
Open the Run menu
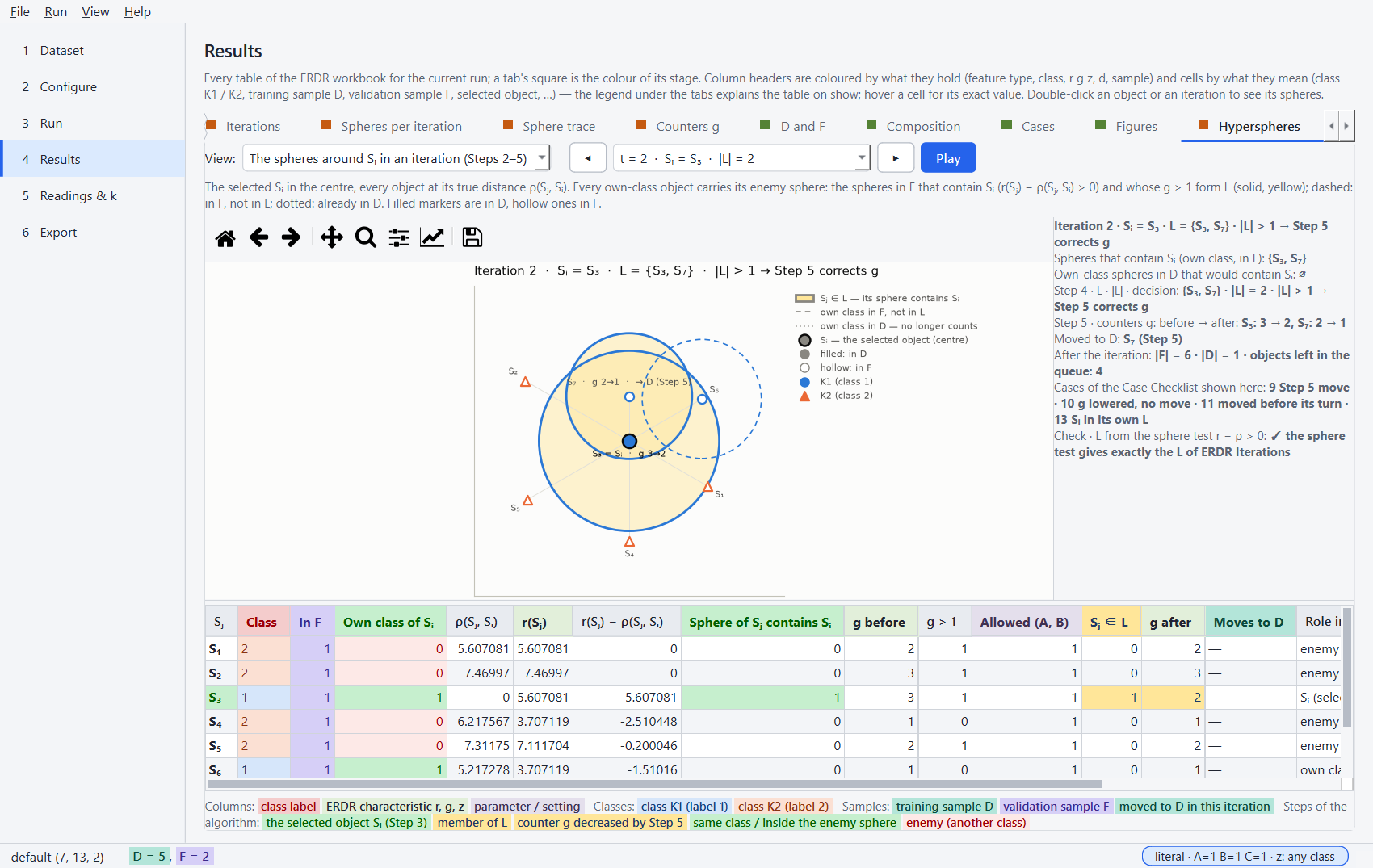[x=56, y=12]
